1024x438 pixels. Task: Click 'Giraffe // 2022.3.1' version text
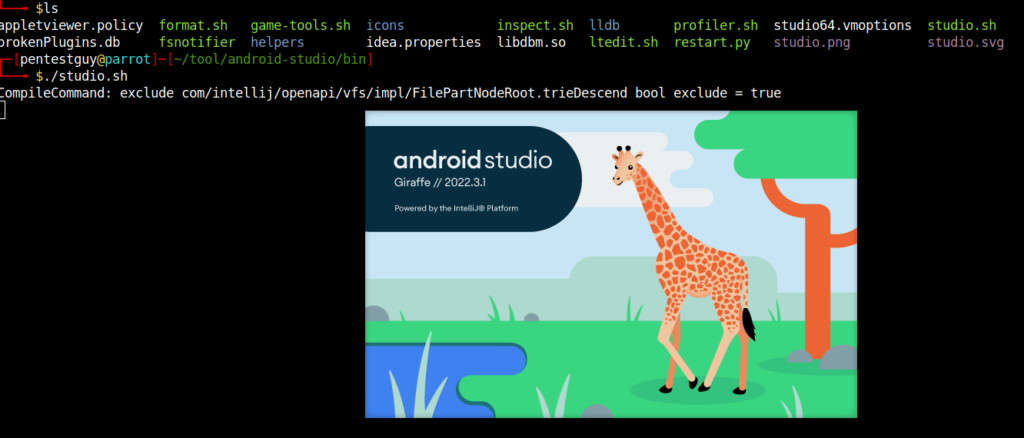[x=438, y=183]
